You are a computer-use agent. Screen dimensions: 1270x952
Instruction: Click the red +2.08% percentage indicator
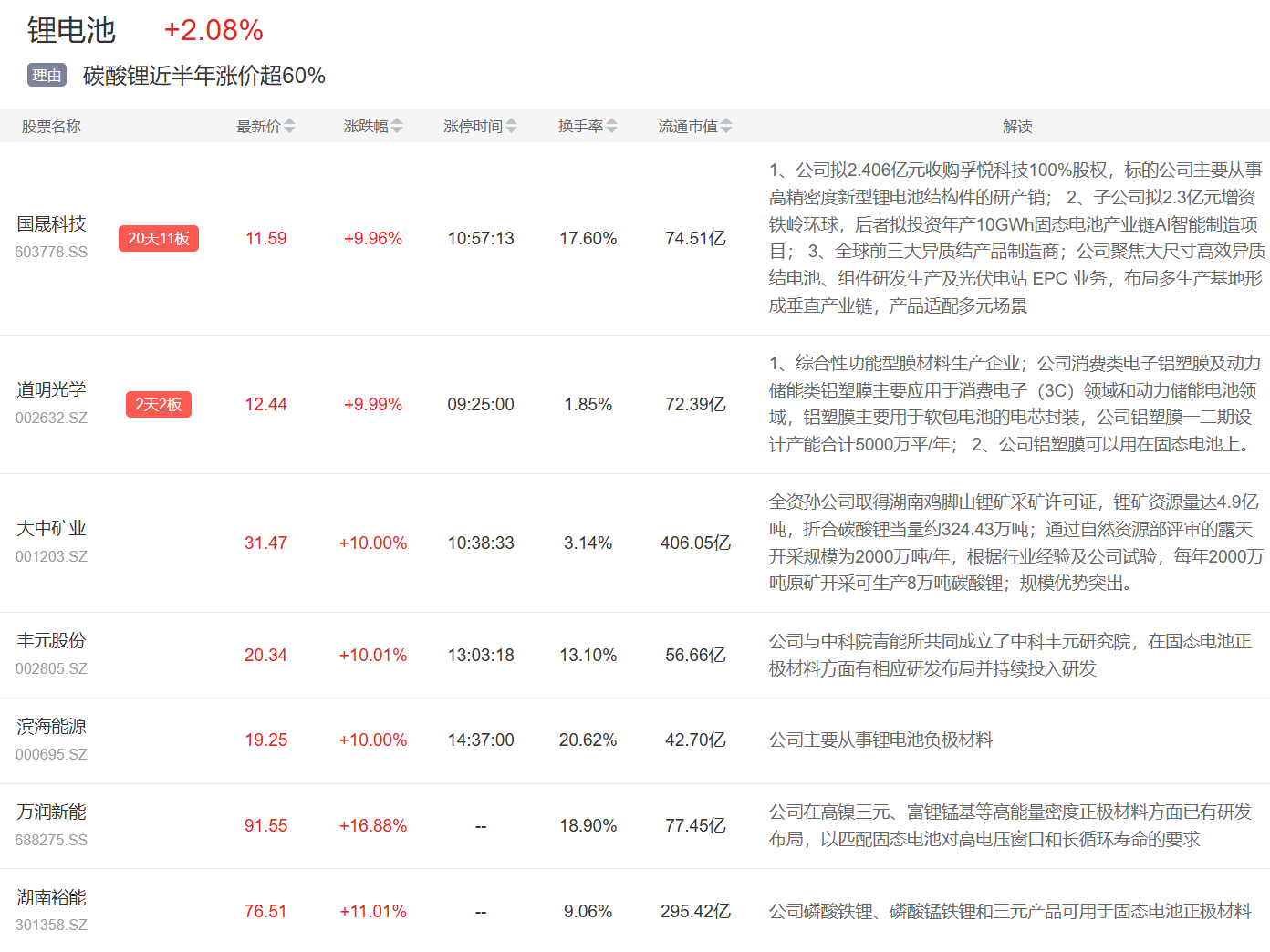(212, 29)
